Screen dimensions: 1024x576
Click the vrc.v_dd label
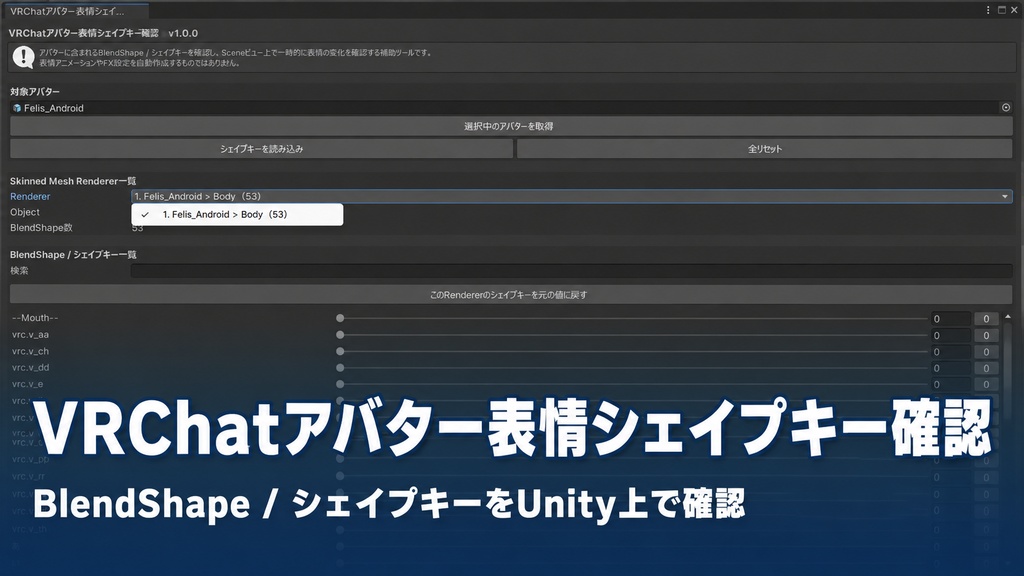30,368
